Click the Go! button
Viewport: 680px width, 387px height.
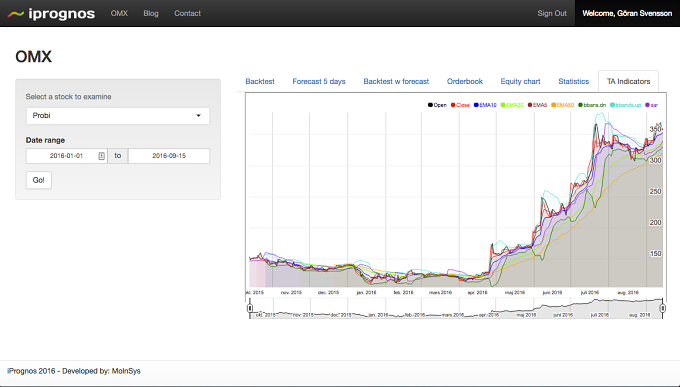39,180
